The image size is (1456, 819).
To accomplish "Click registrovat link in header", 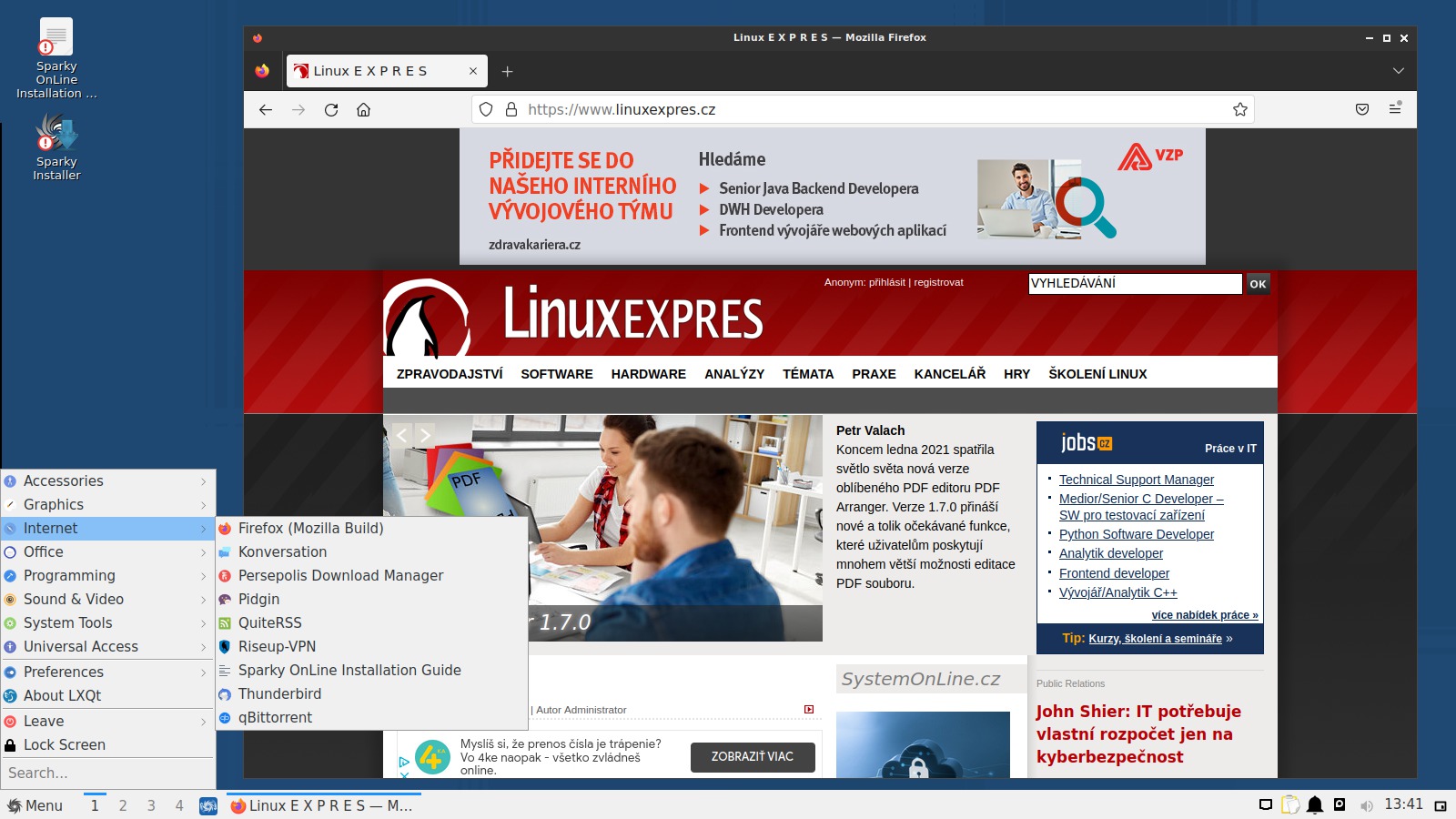I will [x=938, y=282].
